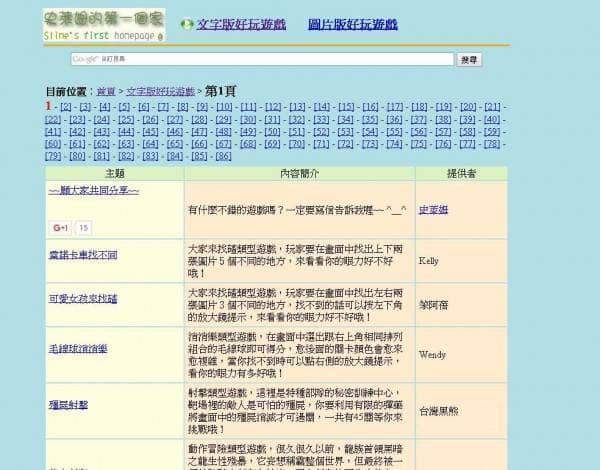Screen dimensions: 600x470
Task: Go to page [79]
Action: 53,156
